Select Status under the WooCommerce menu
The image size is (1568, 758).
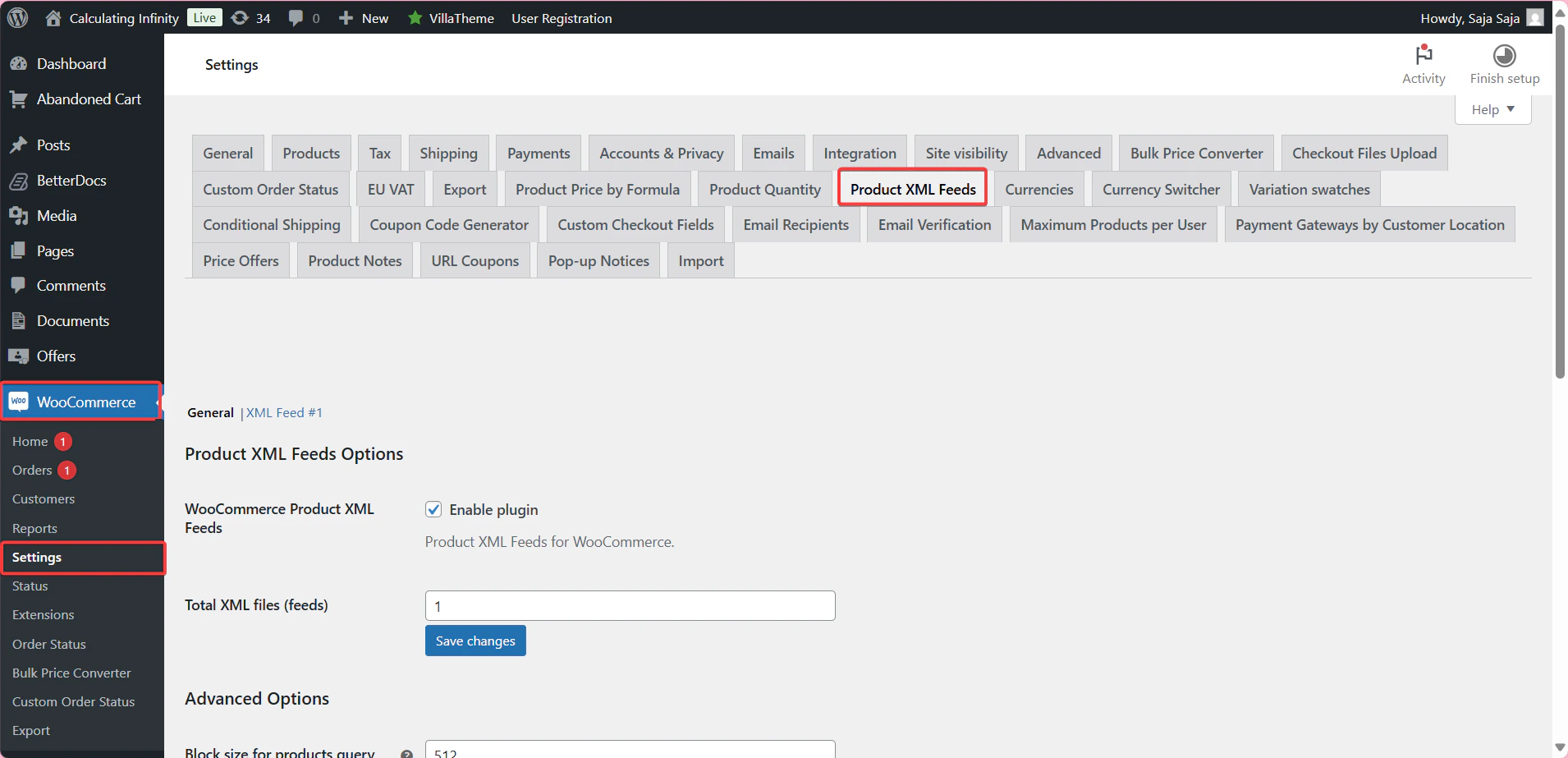click(x=30, y=586)
